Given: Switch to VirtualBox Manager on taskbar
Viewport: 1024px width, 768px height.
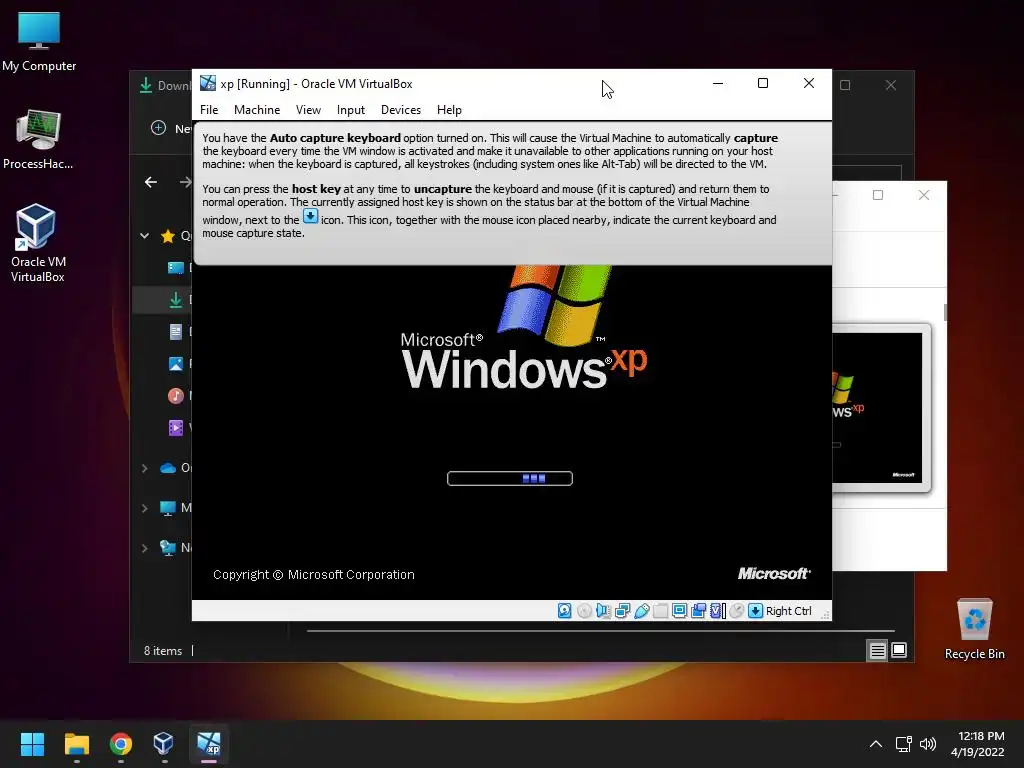Looking at the screenshot, I should pos(163,744).
